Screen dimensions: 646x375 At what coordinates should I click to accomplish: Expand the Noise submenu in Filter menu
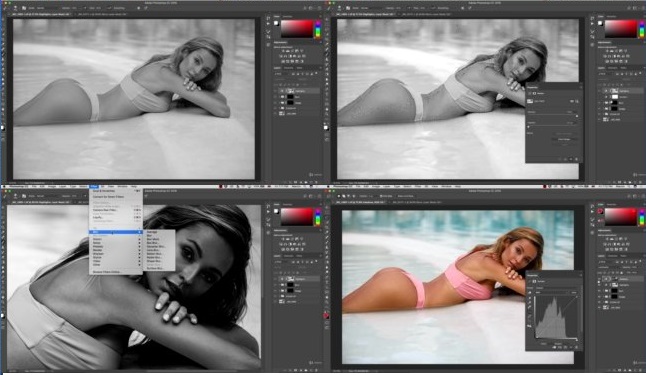(115, 243)
